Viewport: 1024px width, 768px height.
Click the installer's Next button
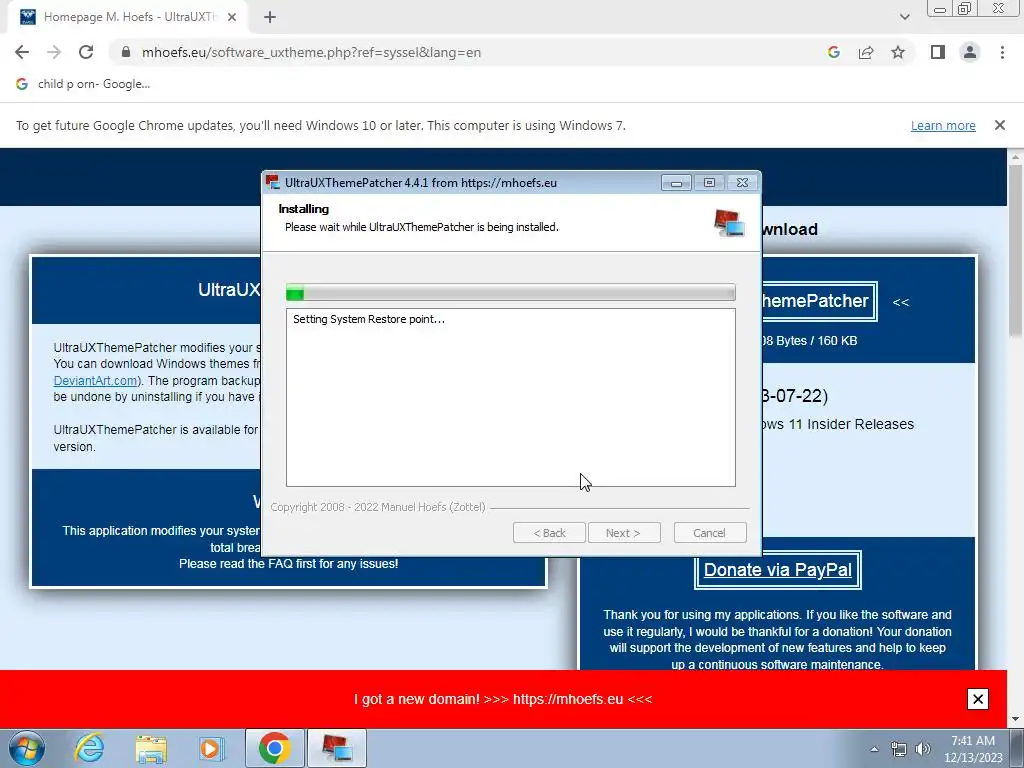point(624,533)
